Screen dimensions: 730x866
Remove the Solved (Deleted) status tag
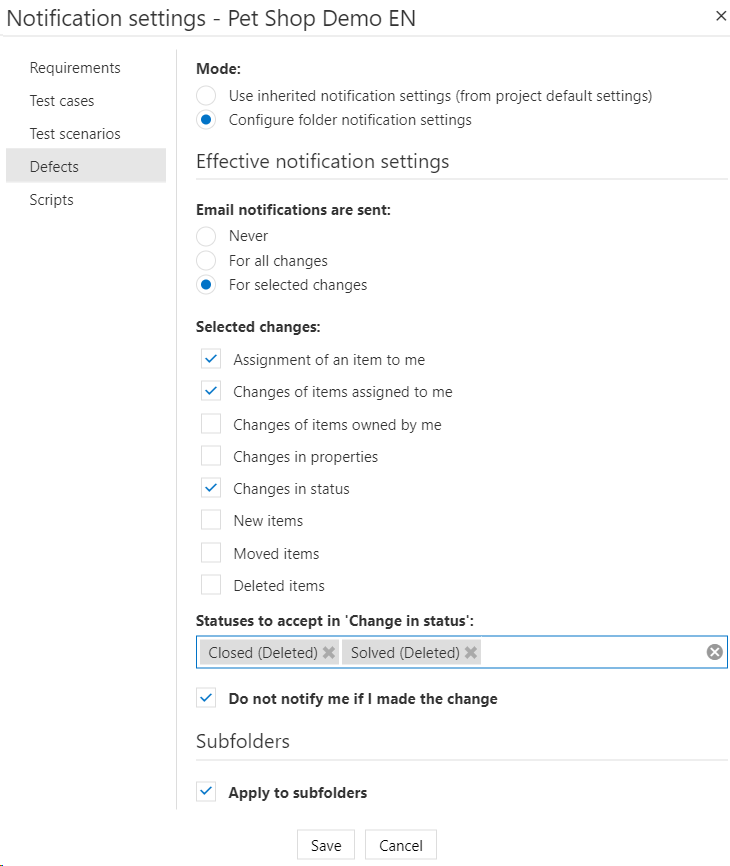pyautogui.click(x=471, y=653)
